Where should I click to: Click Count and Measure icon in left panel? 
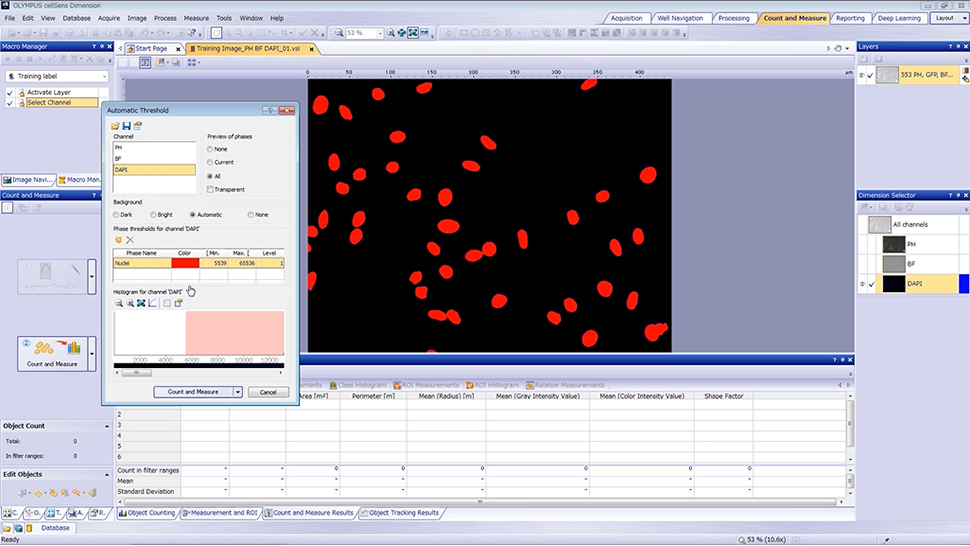(52, 352)
